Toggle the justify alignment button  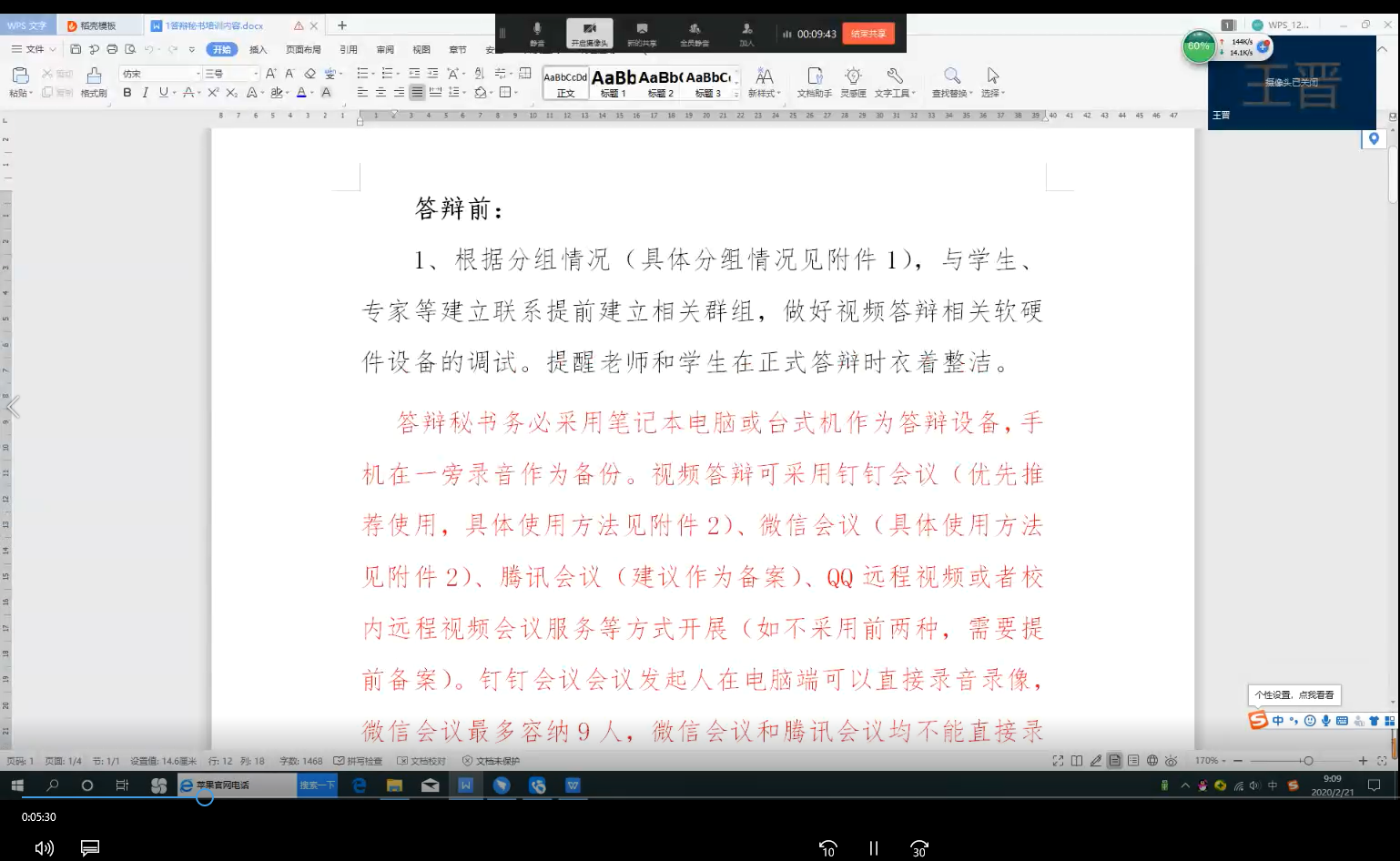coord(417,93)
